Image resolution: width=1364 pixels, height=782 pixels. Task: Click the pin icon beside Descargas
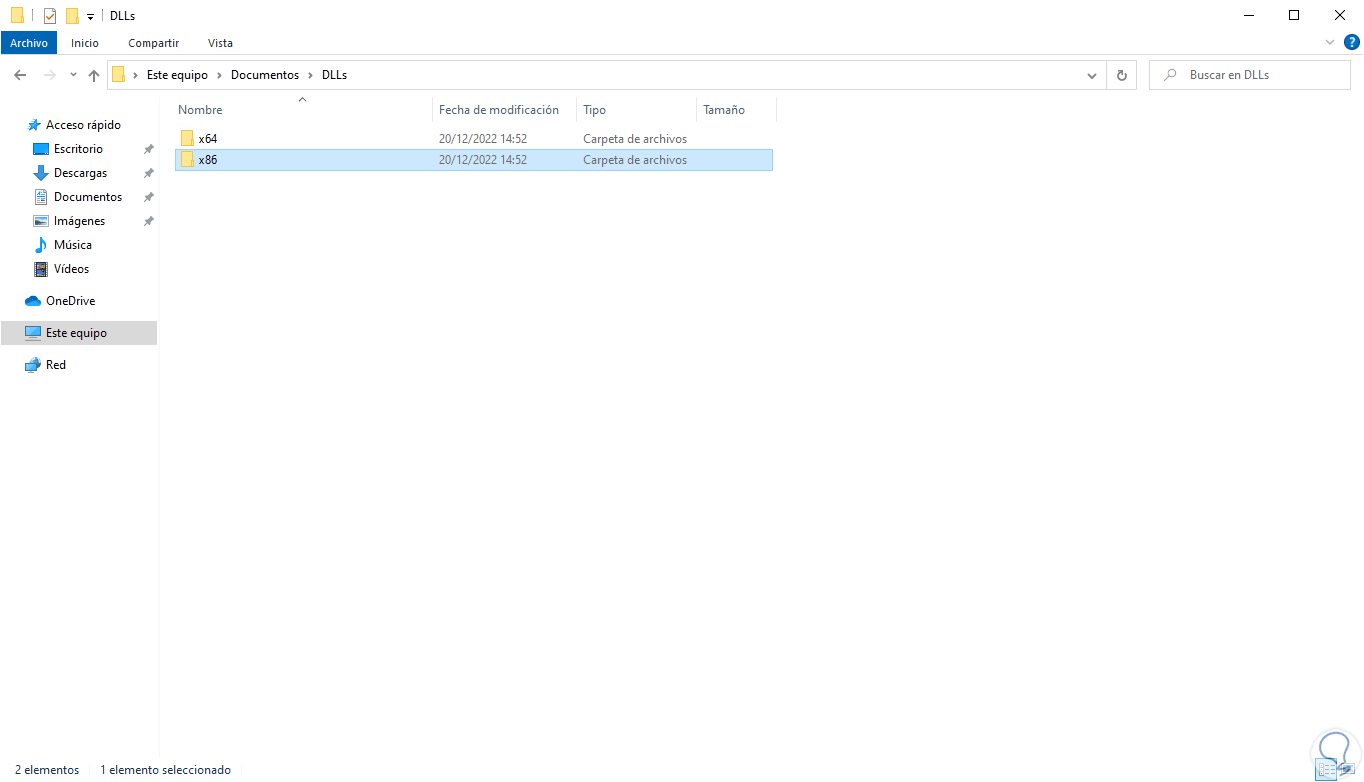148,173
